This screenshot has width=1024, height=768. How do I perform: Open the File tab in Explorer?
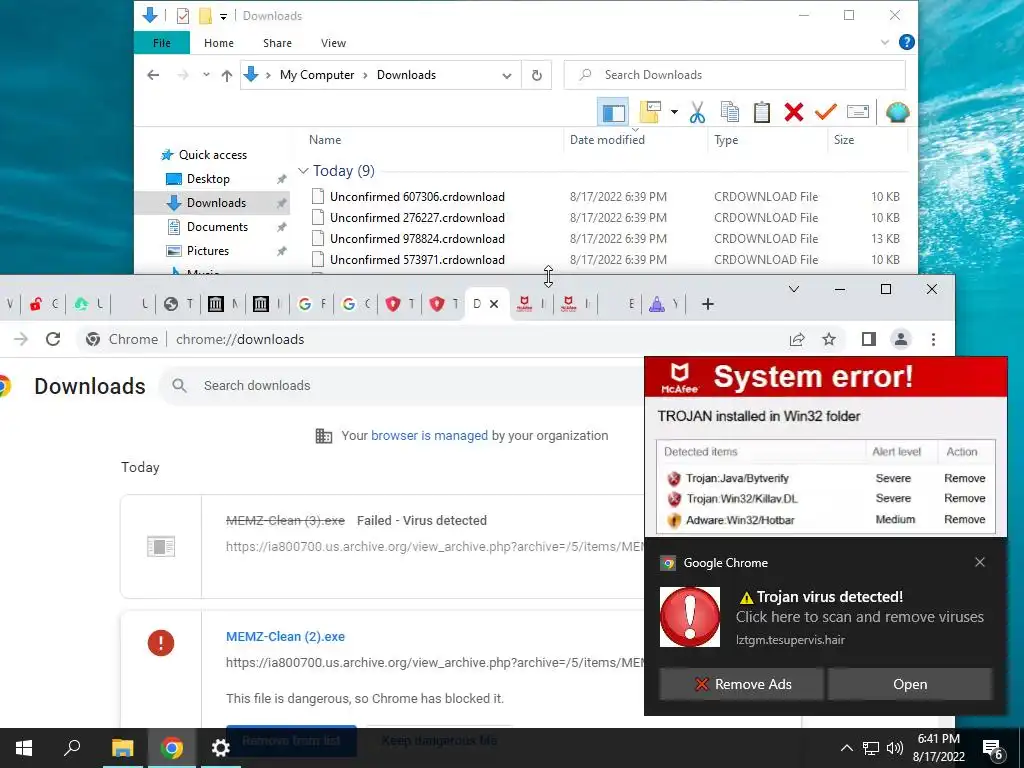pyautogui.click(x=162, y=43)
